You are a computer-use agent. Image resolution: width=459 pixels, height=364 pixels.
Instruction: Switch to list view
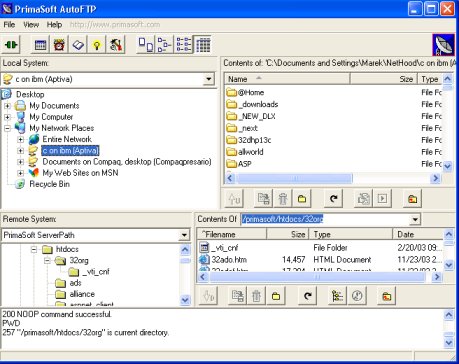tap(183, 44)
